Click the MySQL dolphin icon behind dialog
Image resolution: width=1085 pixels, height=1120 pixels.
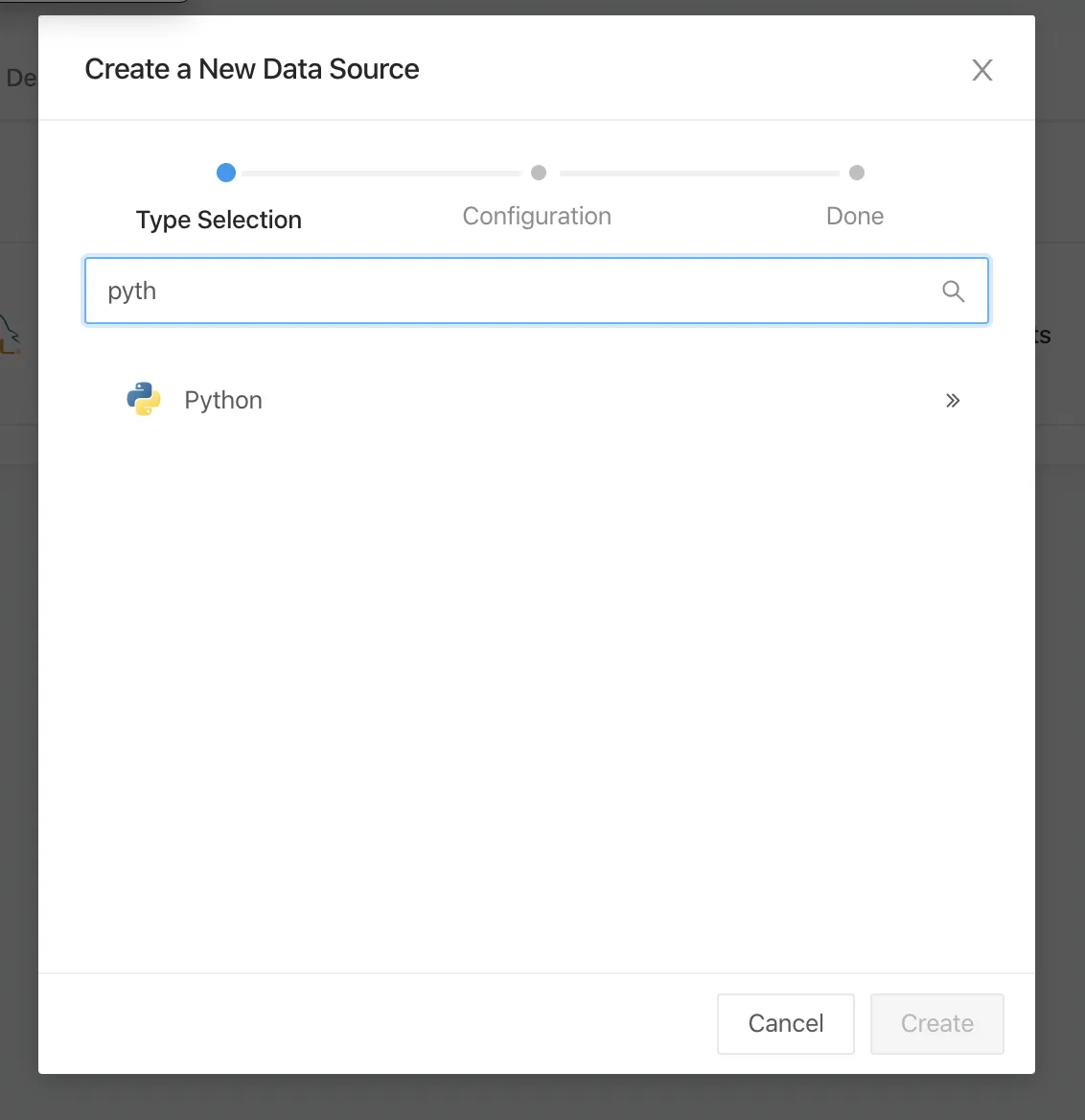click(11, 336)
